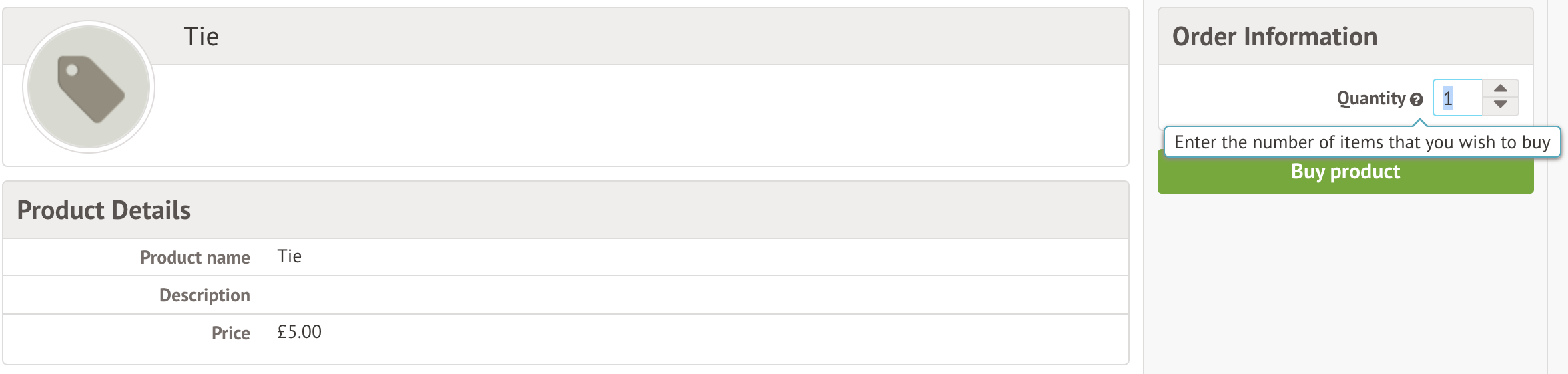Click the Product name label
This screenshot has width=1568, height=374.
click(195, 258)
